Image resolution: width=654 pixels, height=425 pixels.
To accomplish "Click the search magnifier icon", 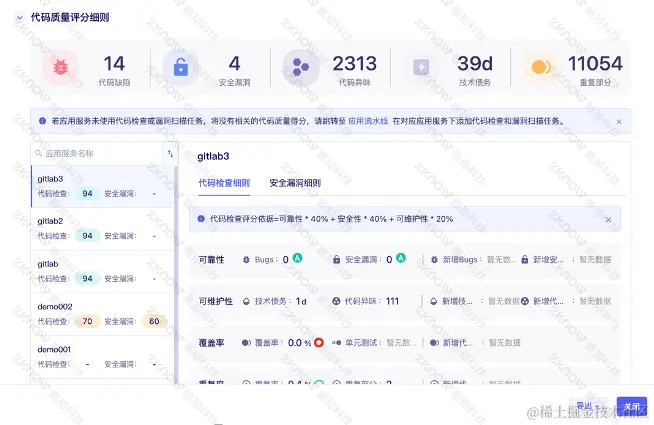I will 38,153.
